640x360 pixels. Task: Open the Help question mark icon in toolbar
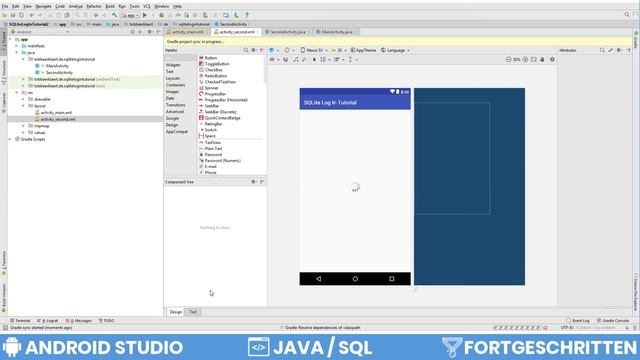(x=247, y=15)
